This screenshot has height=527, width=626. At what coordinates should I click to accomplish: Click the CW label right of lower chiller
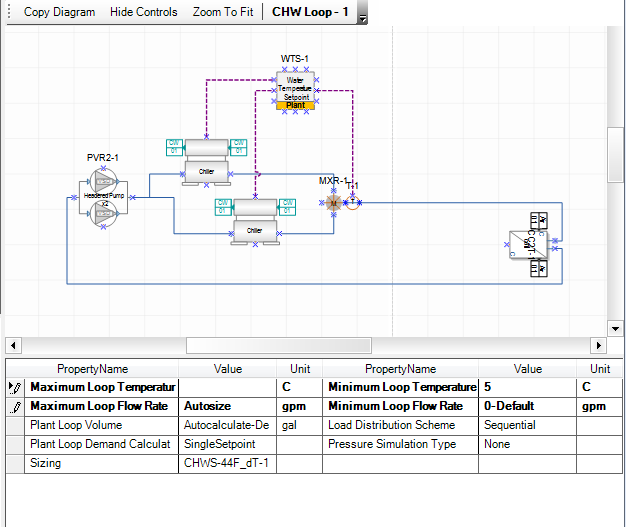288,207
